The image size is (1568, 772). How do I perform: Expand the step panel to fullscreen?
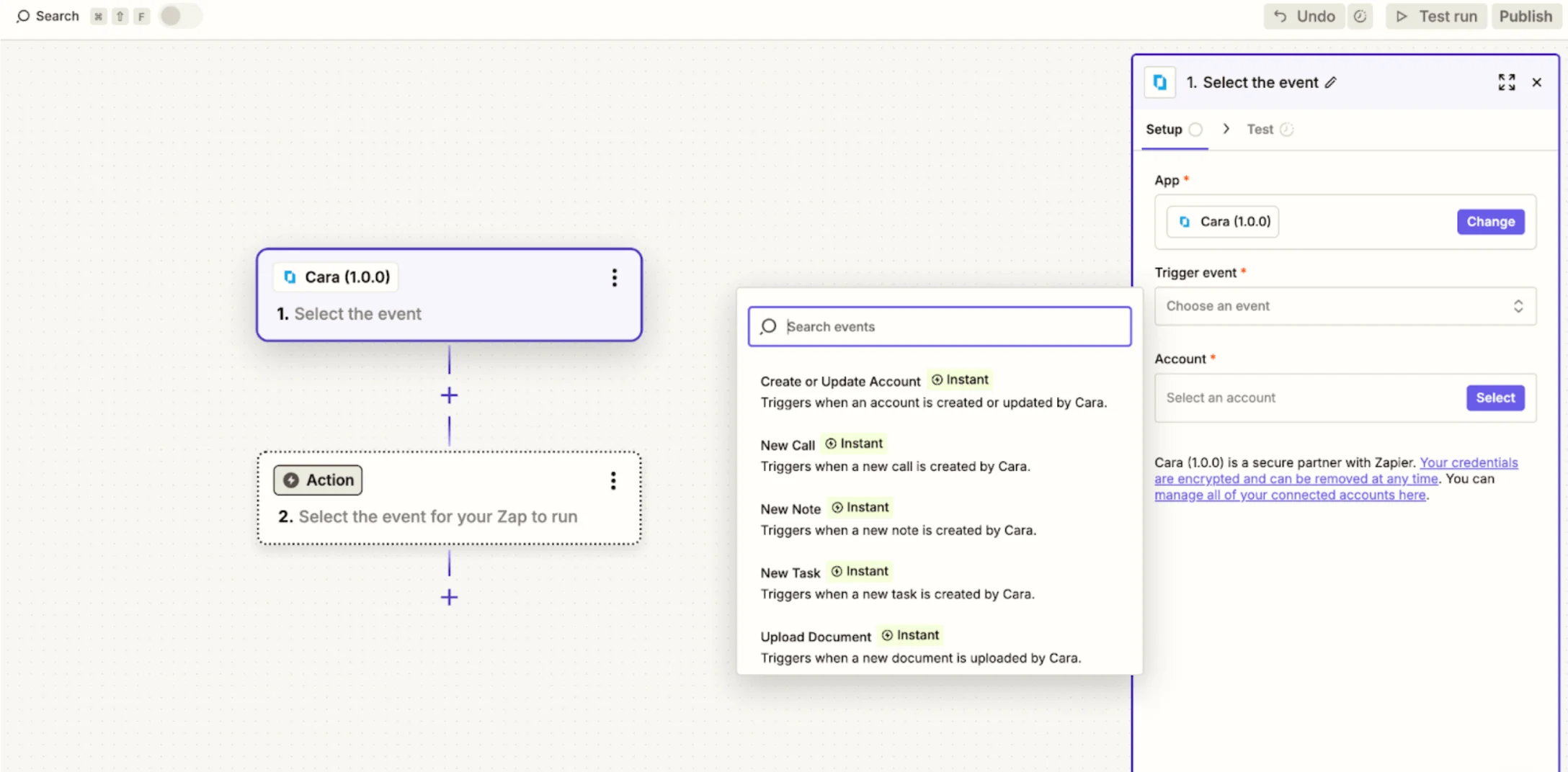point(1507,82)
